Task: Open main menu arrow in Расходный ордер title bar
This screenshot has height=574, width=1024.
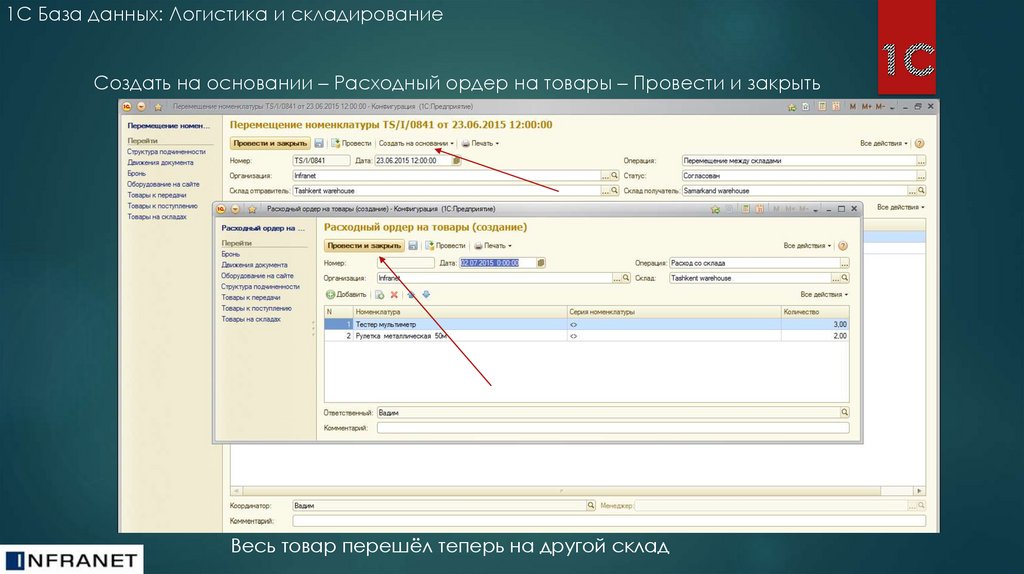Action: tap(235, 209)
